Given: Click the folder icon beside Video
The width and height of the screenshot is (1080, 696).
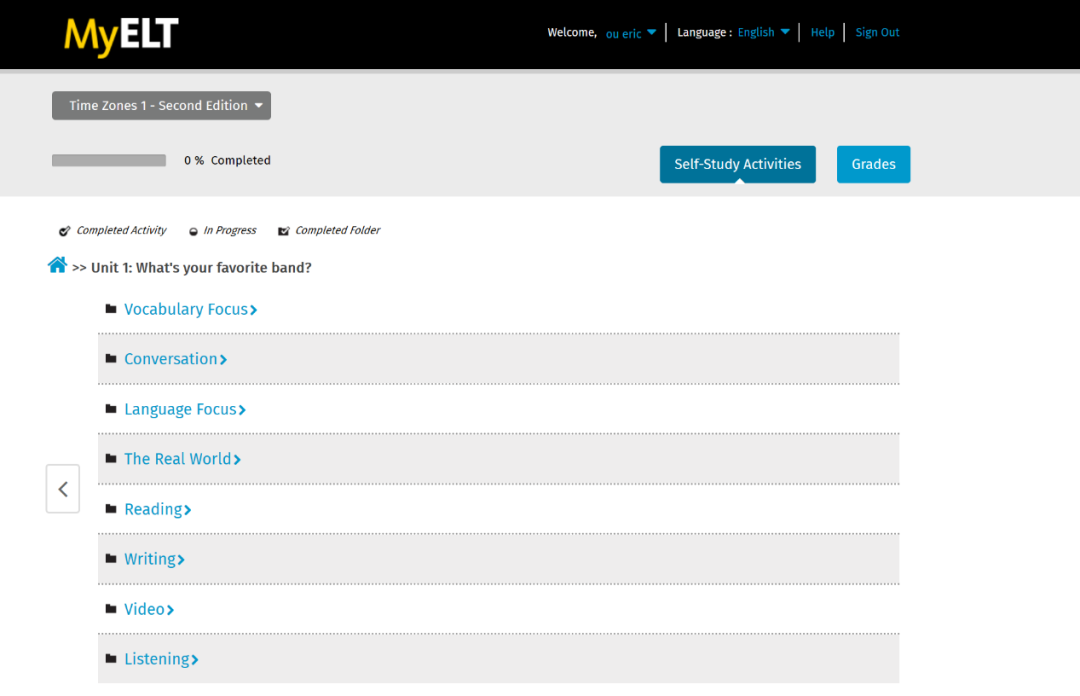Looking at the screenshot, I should (x=111, y=608).
